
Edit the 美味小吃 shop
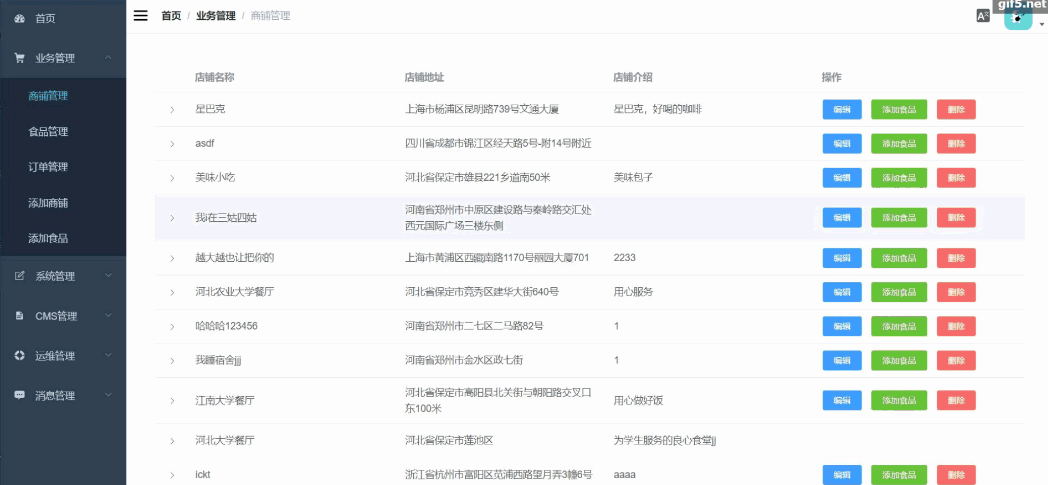(841, 178)
